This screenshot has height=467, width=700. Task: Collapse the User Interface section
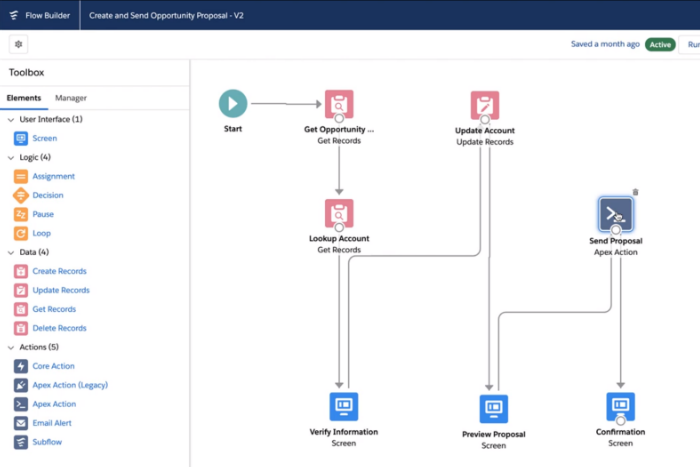click(11, 119)
